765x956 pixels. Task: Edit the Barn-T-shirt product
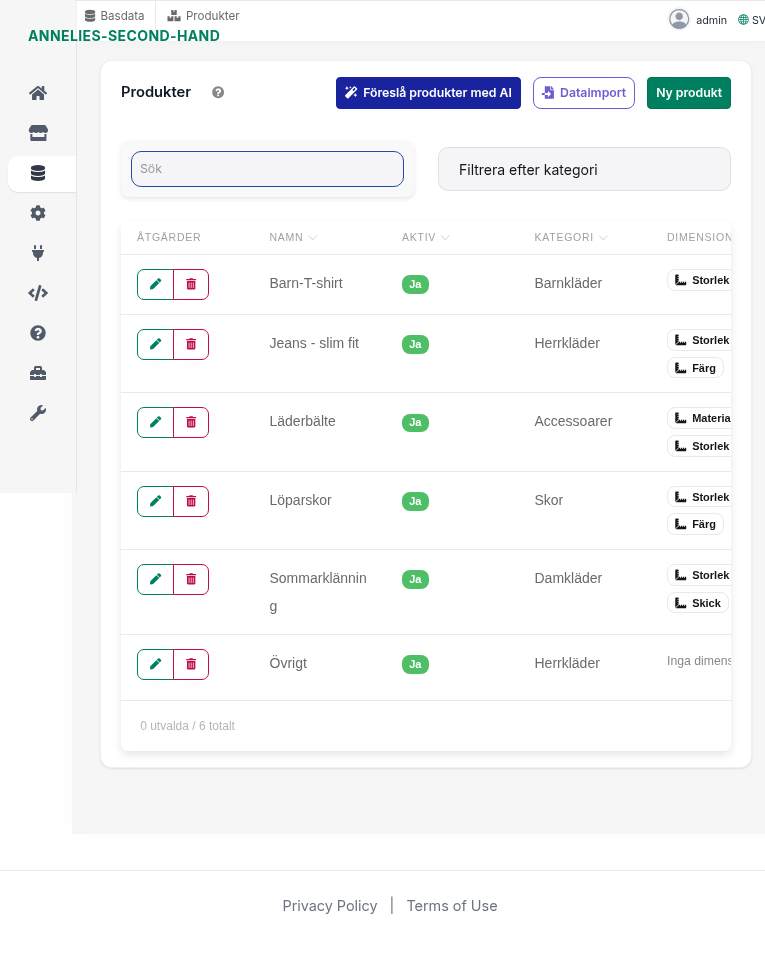(155, 284)
